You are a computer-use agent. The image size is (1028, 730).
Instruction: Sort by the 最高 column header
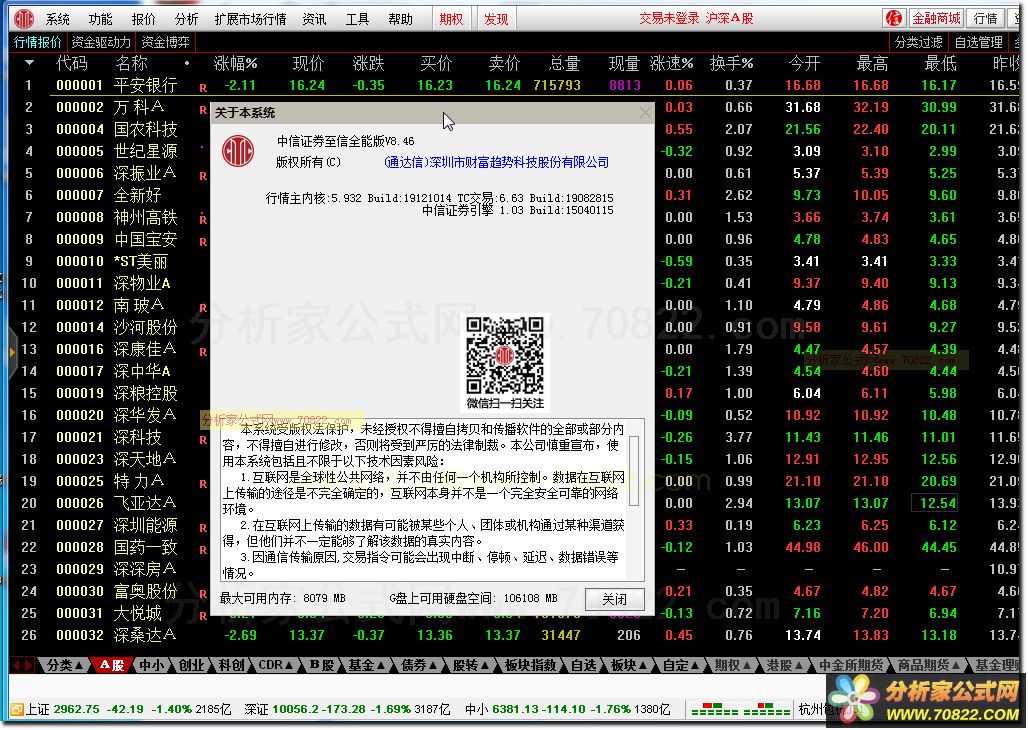(x=872, y=64)
